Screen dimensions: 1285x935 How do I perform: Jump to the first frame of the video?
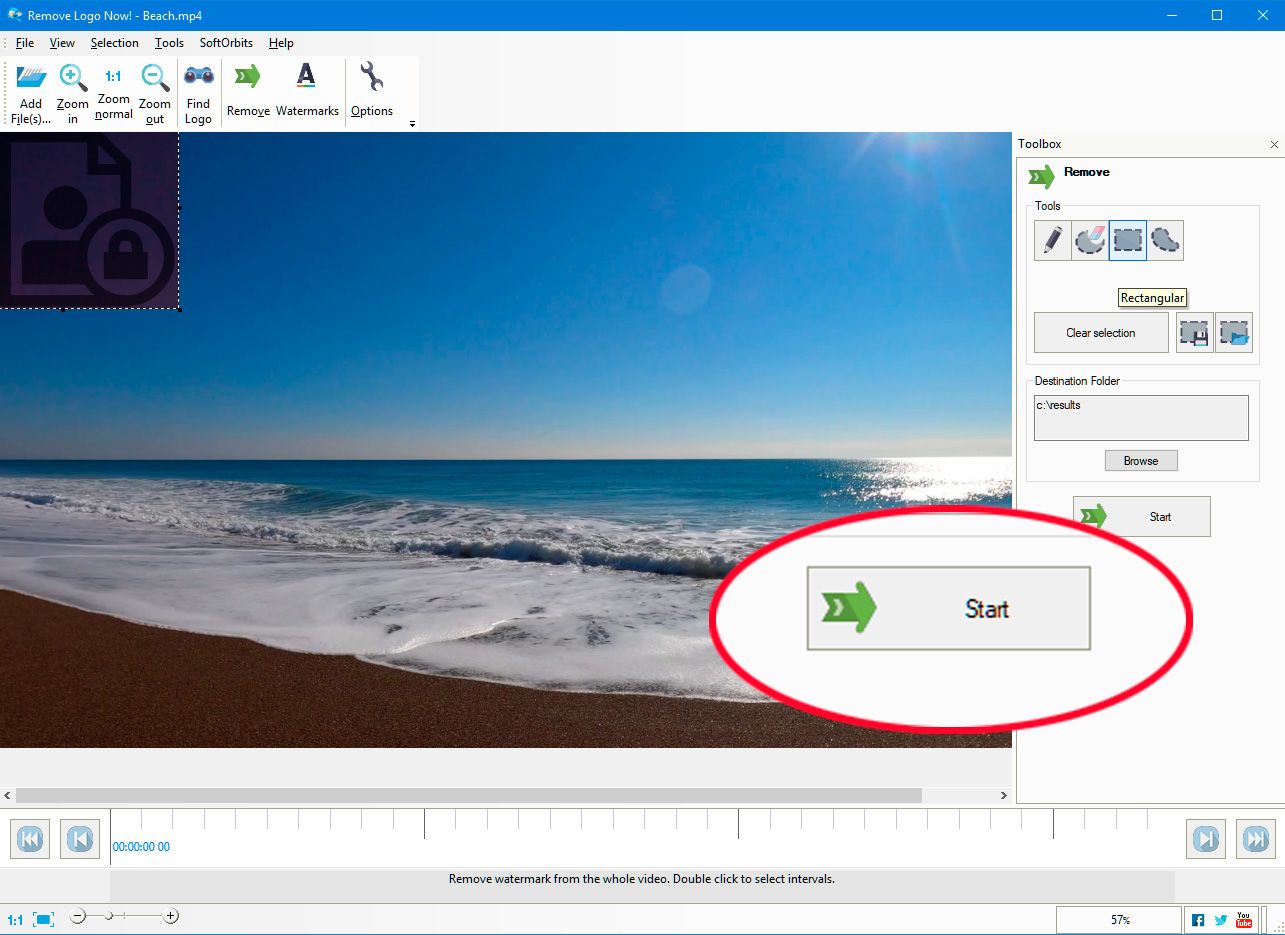(x=30, y=839)
